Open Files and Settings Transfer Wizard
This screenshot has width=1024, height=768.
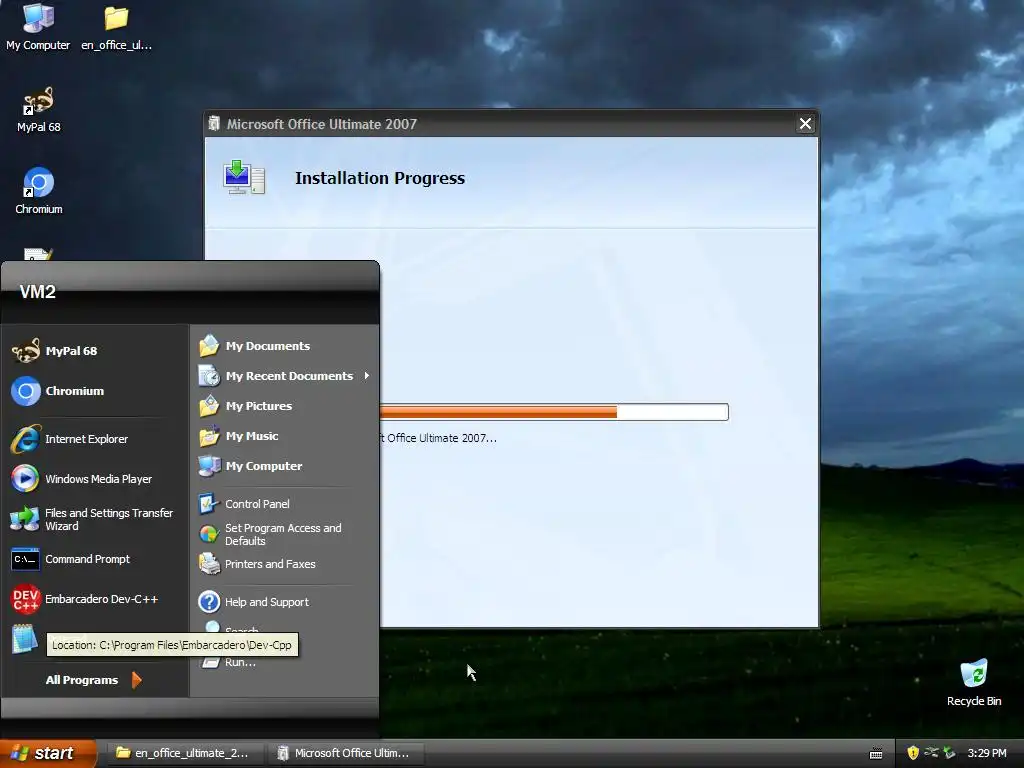pyautogui.click(x=95, y=519)
